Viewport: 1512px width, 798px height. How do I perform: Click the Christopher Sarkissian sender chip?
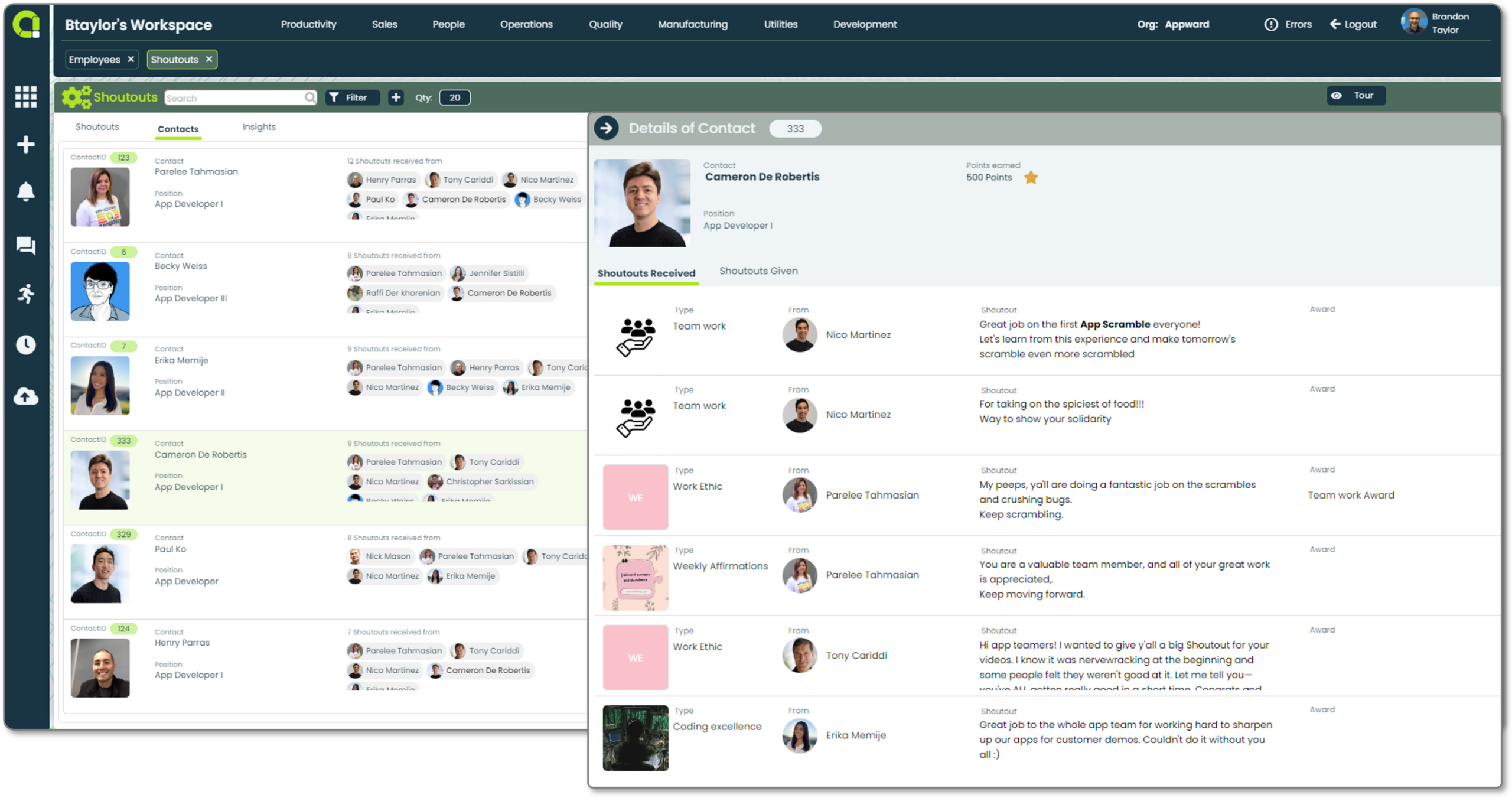tap(481, 481)
